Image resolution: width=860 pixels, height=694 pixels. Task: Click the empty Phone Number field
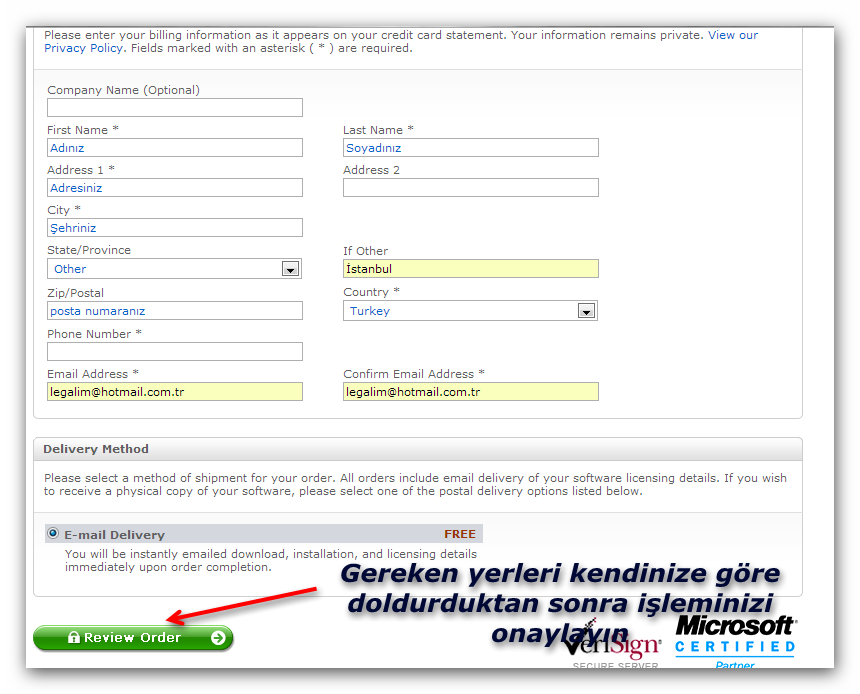(174, 352)
